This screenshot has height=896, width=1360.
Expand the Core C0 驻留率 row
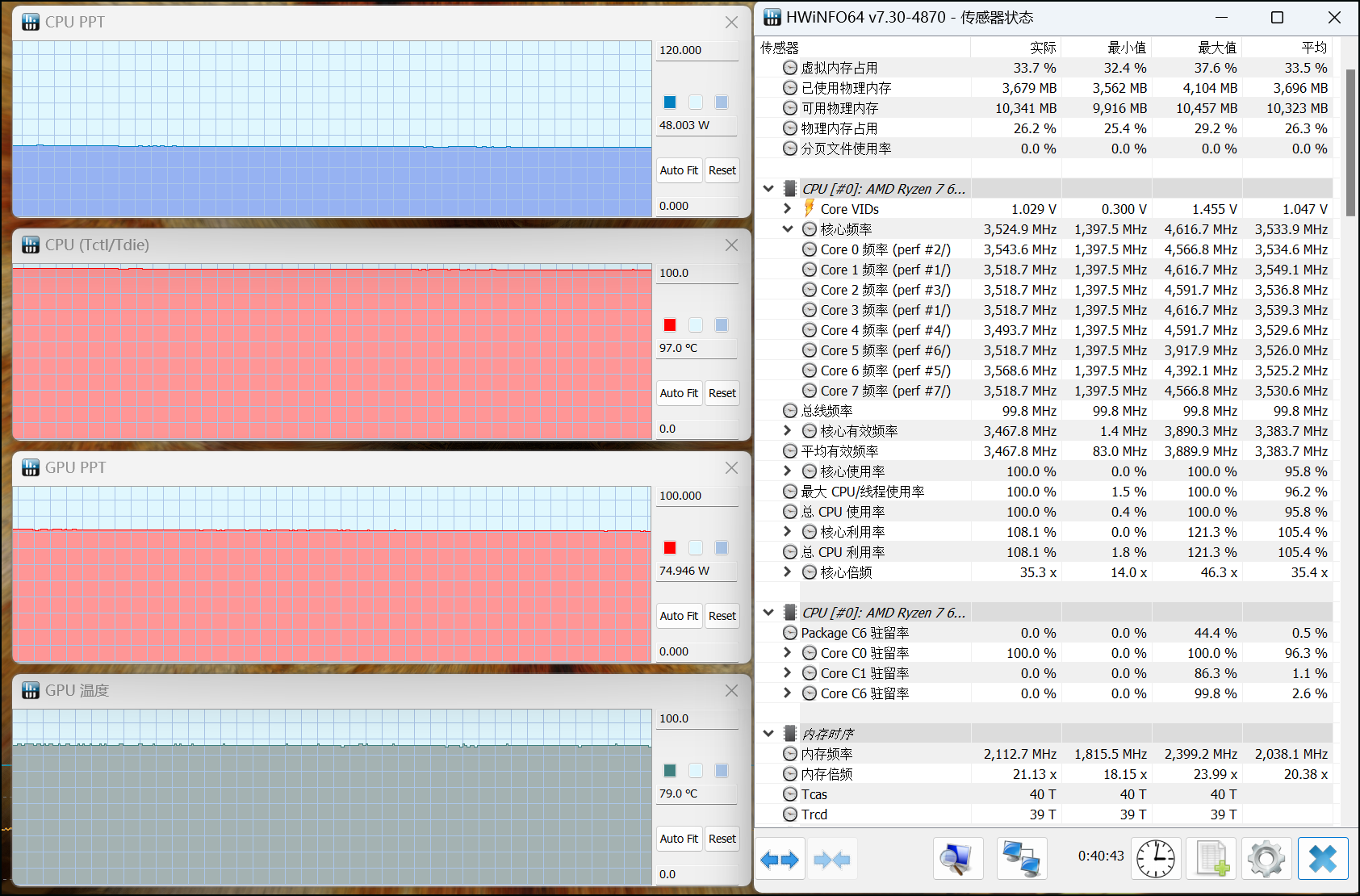[x=788, y=653]
